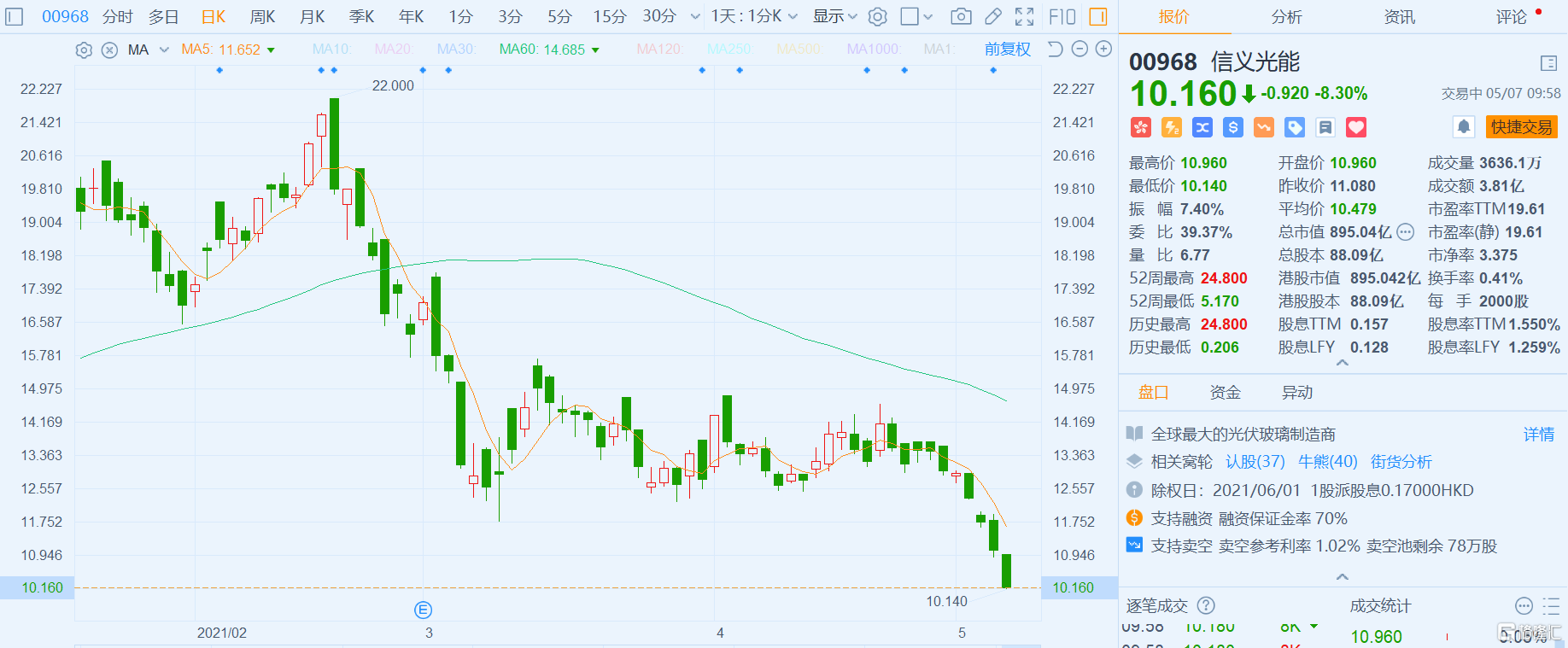Add stock to favorites with heart icon
The height and width of the screenshot is (648, 1568).
coord(1356,127)
